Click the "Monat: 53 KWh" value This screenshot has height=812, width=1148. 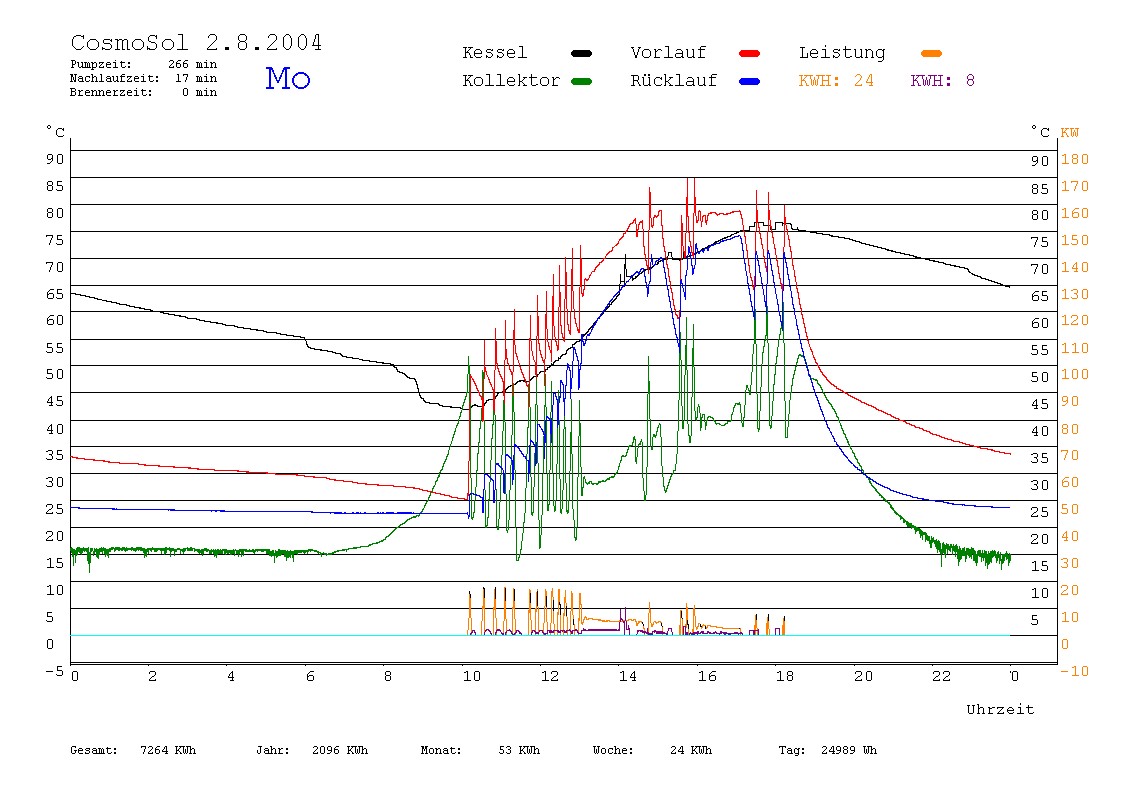point(480,750)
